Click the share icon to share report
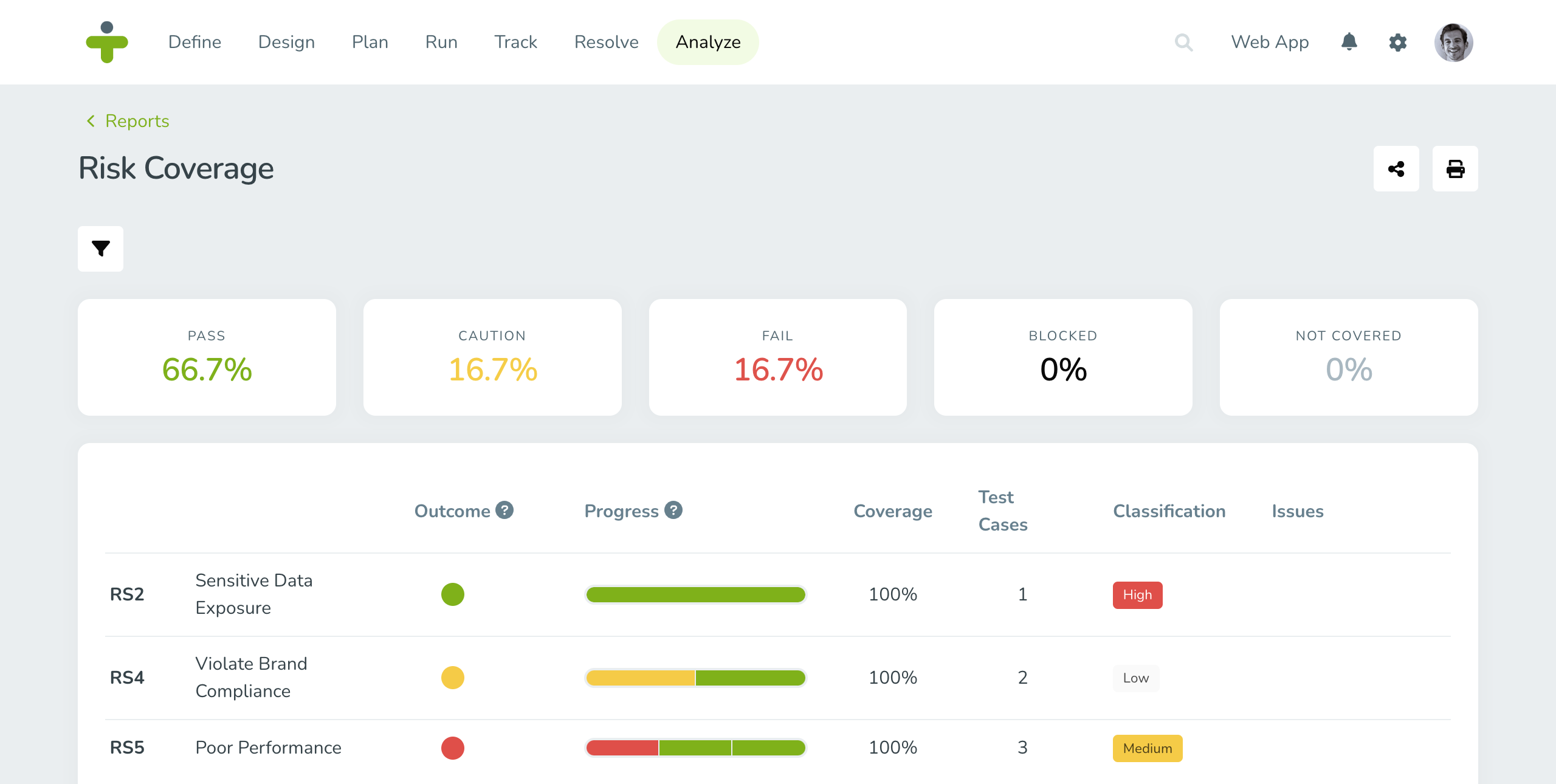The width and height of the screenshot is (1556, 784). 1396,169
